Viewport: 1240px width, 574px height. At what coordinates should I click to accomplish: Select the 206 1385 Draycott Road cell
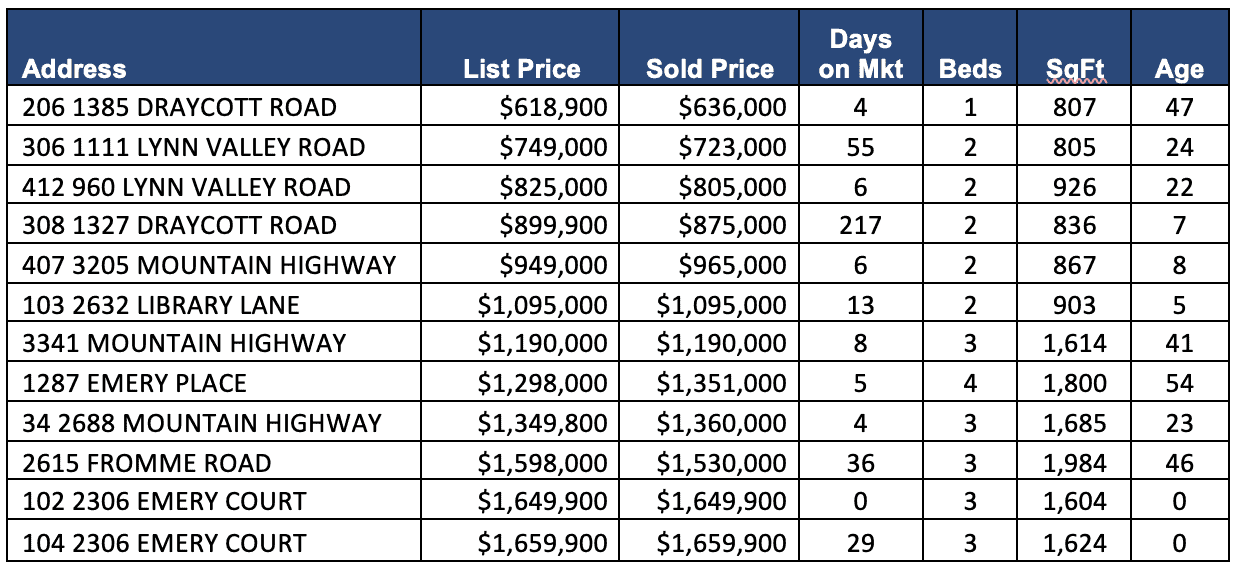tap(180, 107)
